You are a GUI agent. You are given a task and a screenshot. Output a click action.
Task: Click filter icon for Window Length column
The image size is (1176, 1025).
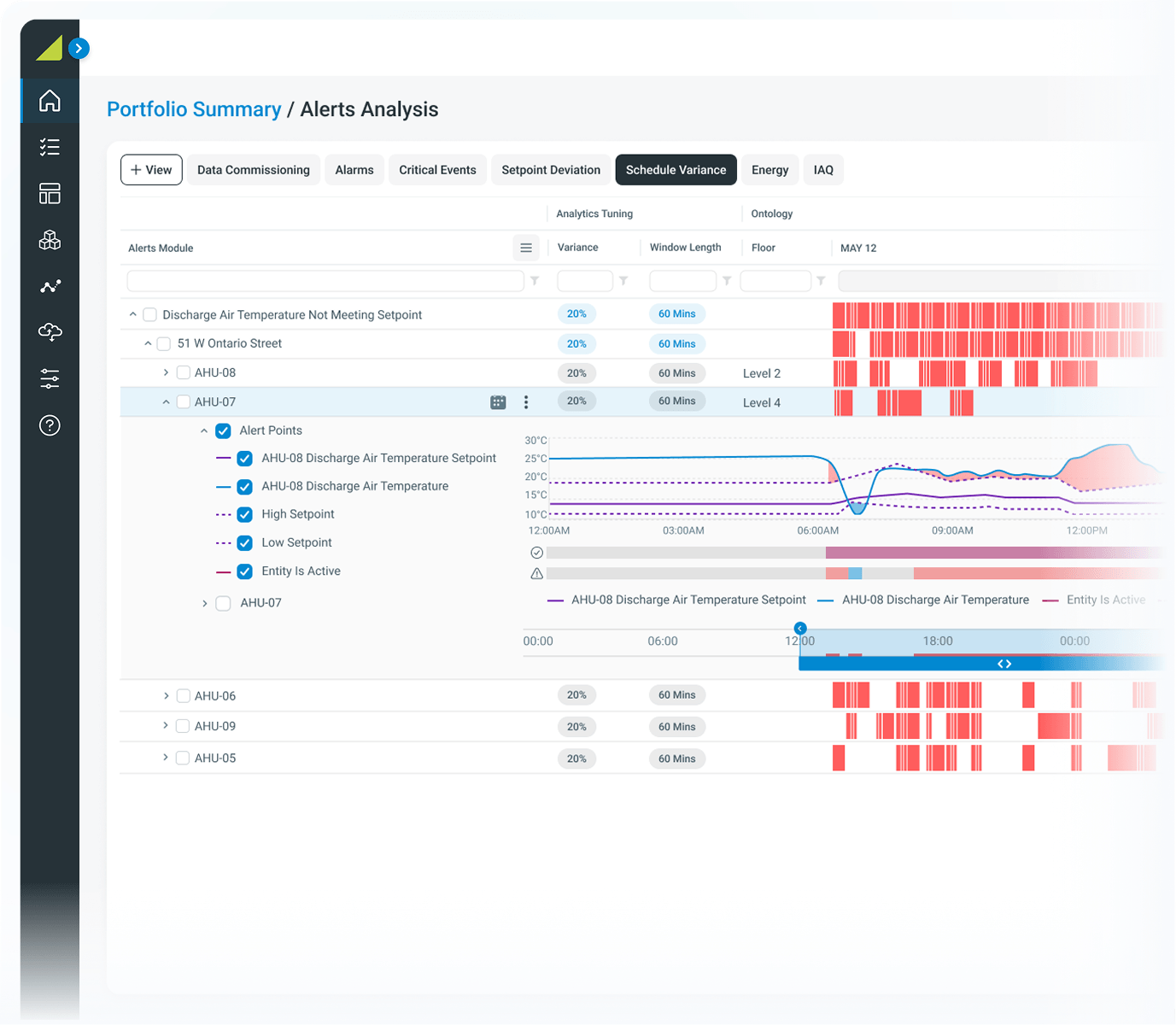click(727, 280)
